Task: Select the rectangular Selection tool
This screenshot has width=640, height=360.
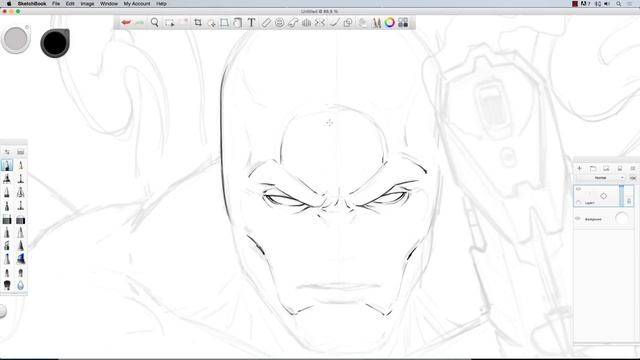Action: 170,23
